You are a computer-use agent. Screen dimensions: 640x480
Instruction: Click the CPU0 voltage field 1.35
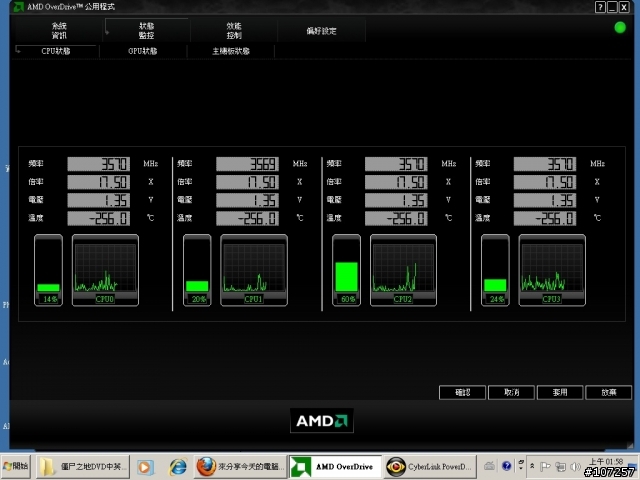coord(99,200)
